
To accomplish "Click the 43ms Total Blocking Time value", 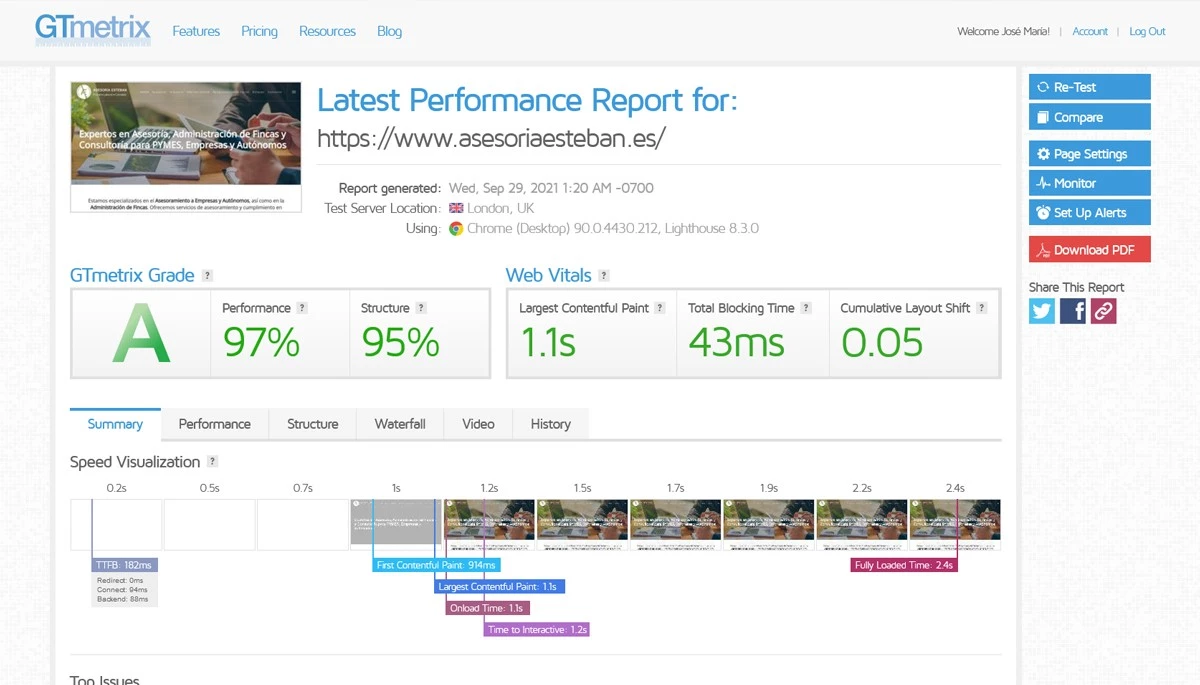I will (737, 343).
